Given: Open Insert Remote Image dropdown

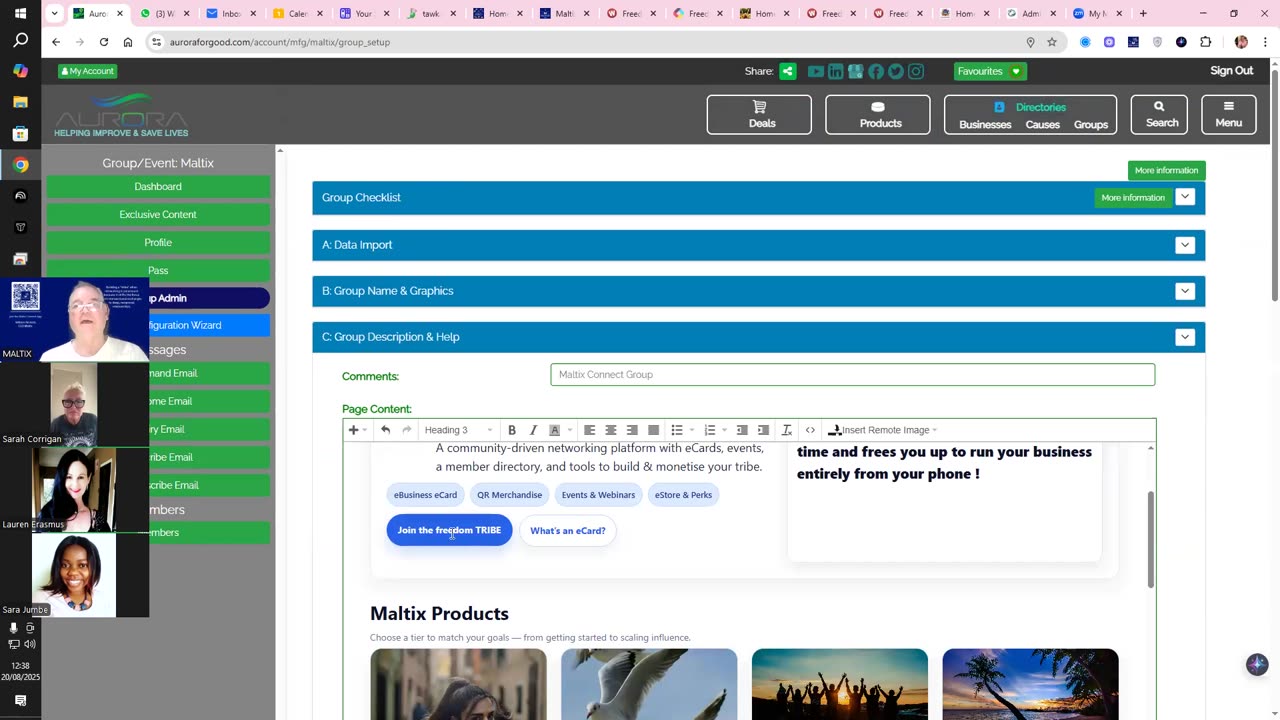Looking at the screenshot, I should [883, 430].
